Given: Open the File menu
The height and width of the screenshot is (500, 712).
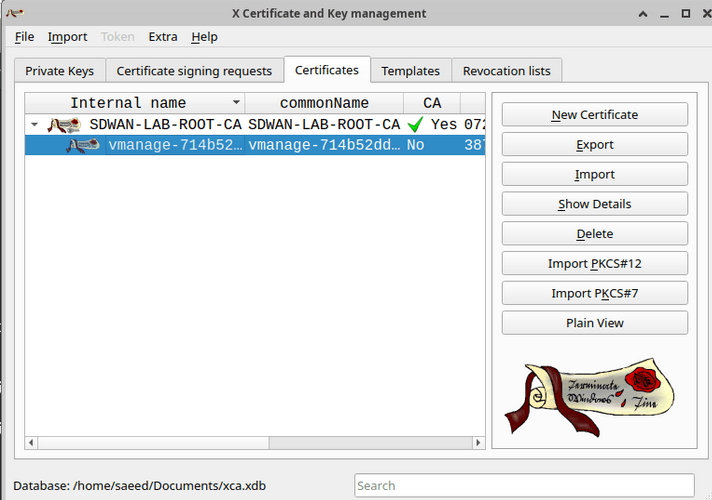Looking at the screenshot, I should tap(24, 37).
